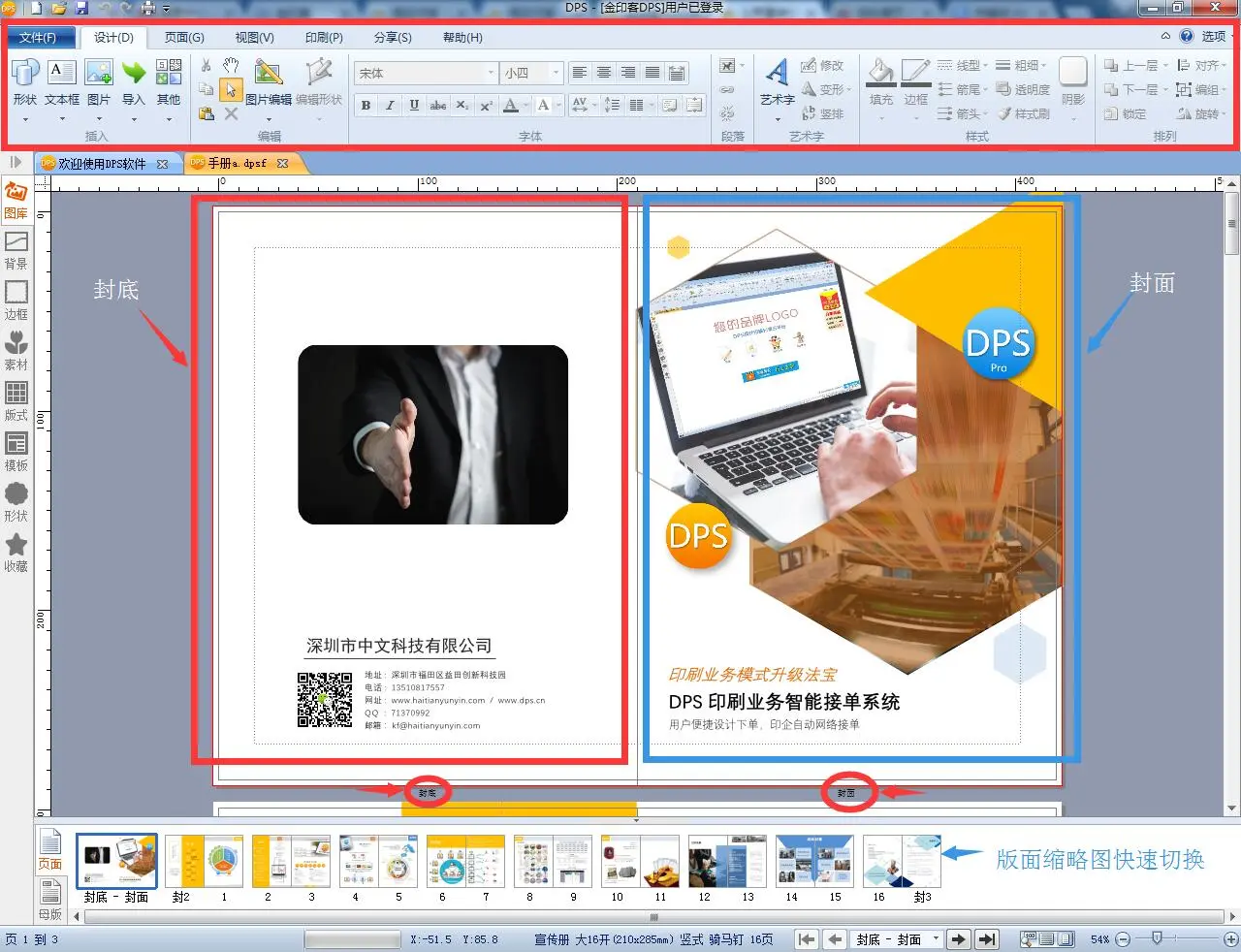Select the 素材 materials sidebar icon
The image size is (1241, 952).
(16, 350)
